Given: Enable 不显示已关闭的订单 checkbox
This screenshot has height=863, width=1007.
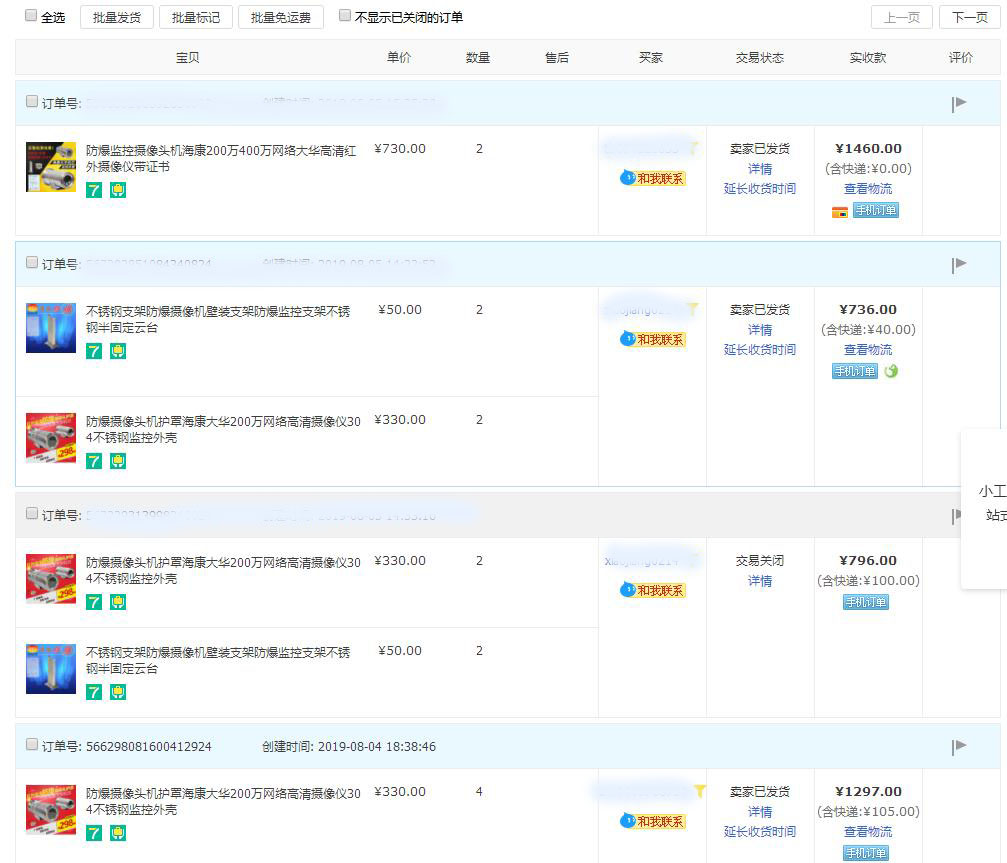Looking at the screenshot, I should tap(345, 16).
